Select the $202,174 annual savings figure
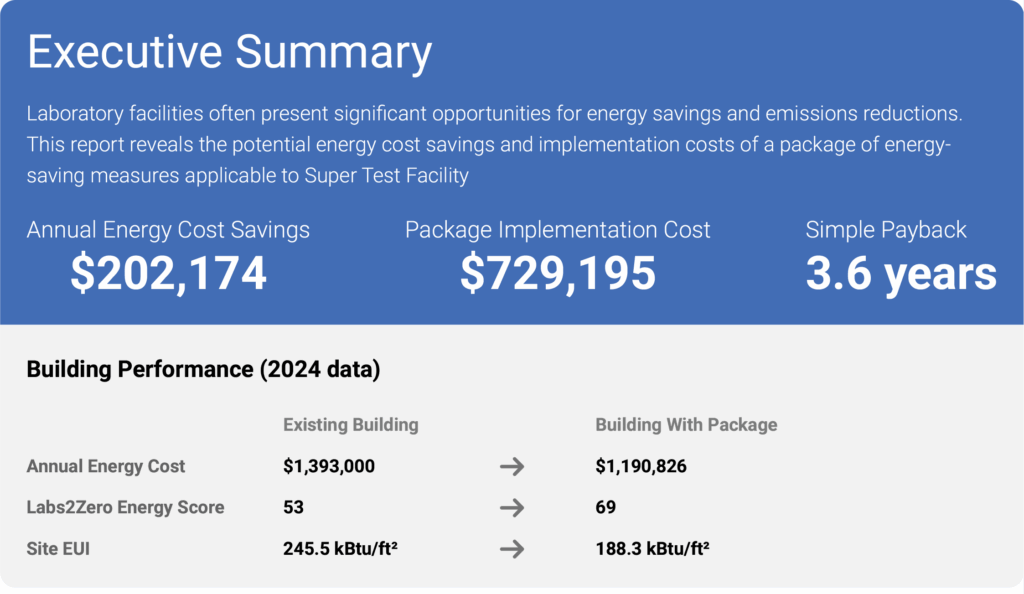Screen dimensions: 1024x594 tap(168, 274)
